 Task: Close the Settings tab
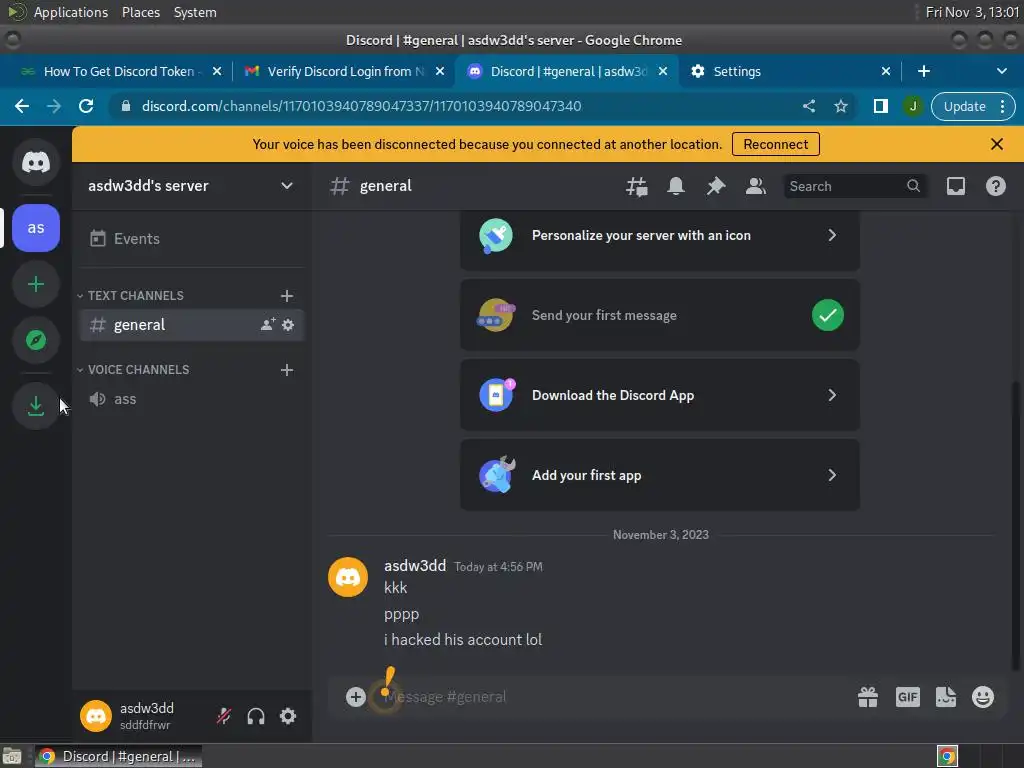pyautogui.click(x=886, y=71)
